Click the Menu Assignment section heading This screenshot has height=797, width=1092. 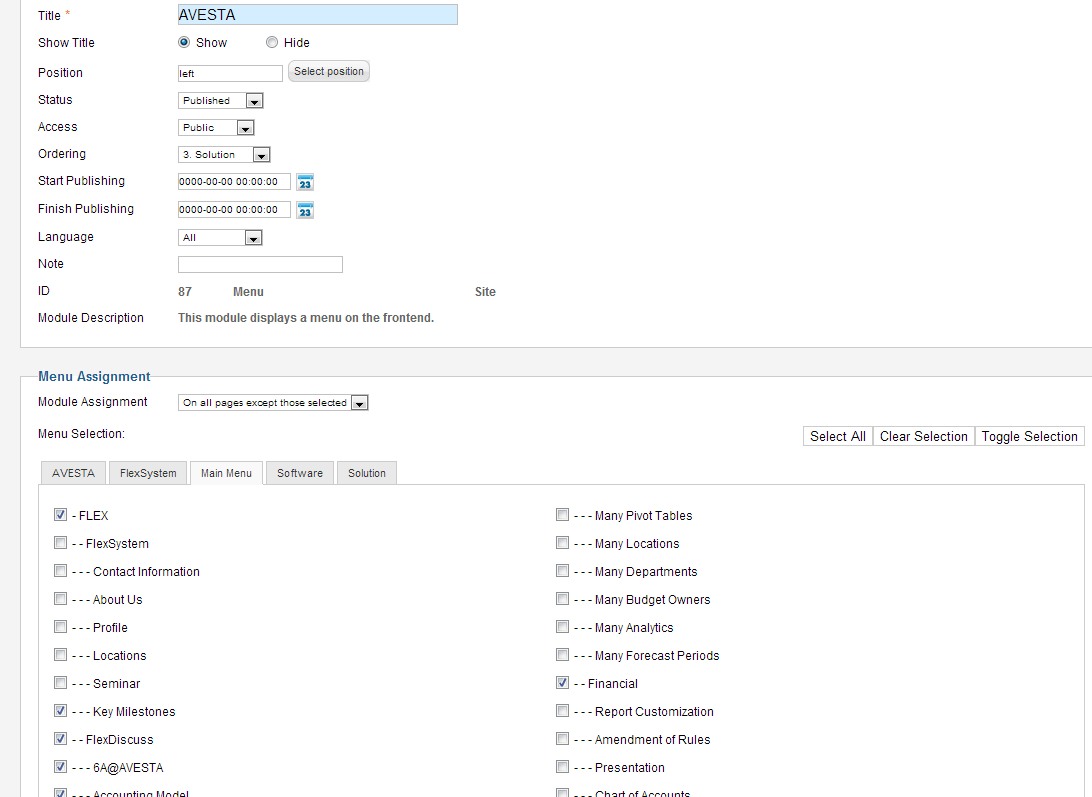(94, 376)
